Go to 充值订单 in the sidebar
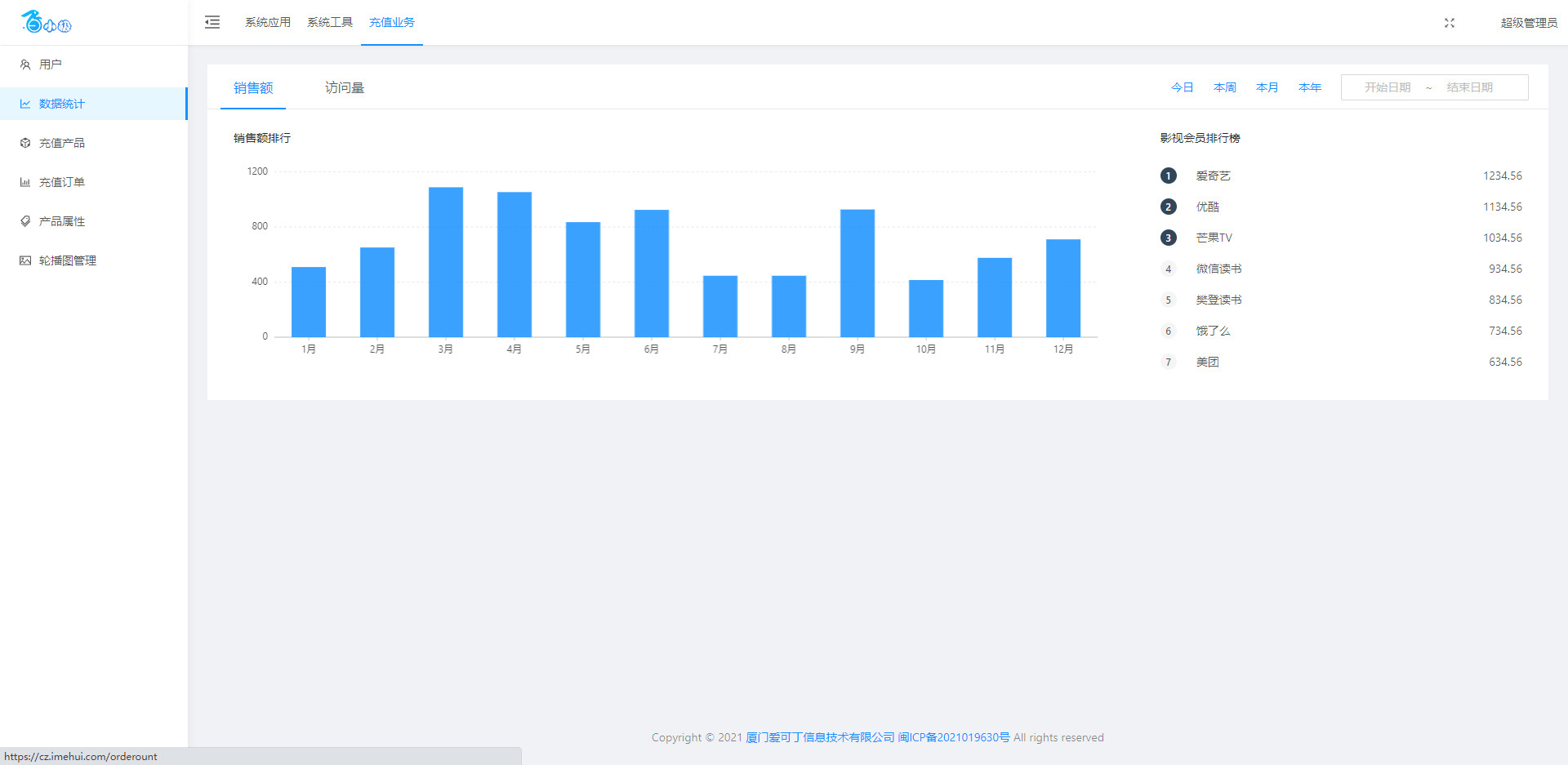This screenshot has width=1568, height=765. [94, 182]
